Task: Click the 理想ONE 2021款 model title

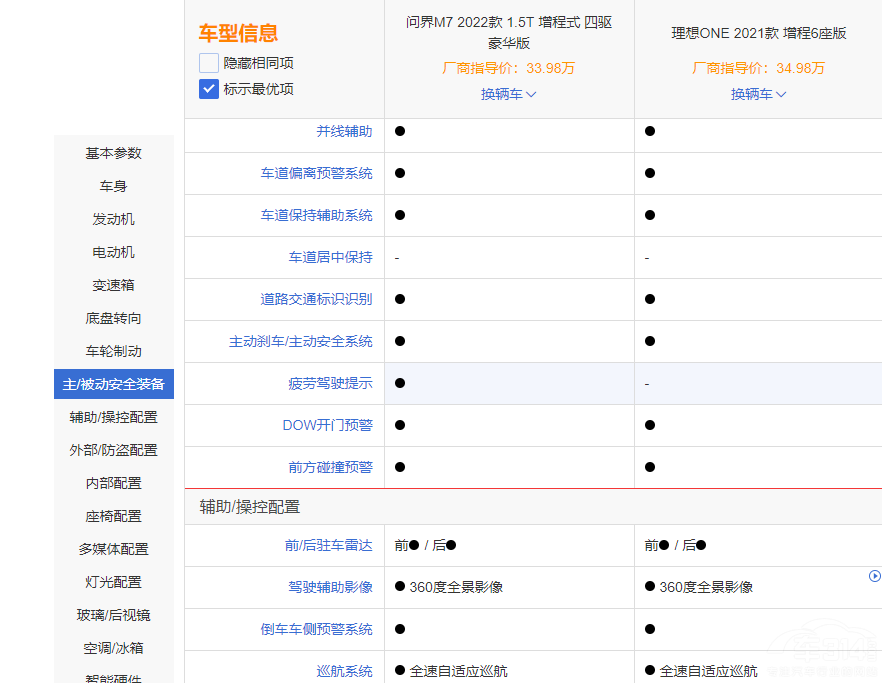Action: [758, 33]
